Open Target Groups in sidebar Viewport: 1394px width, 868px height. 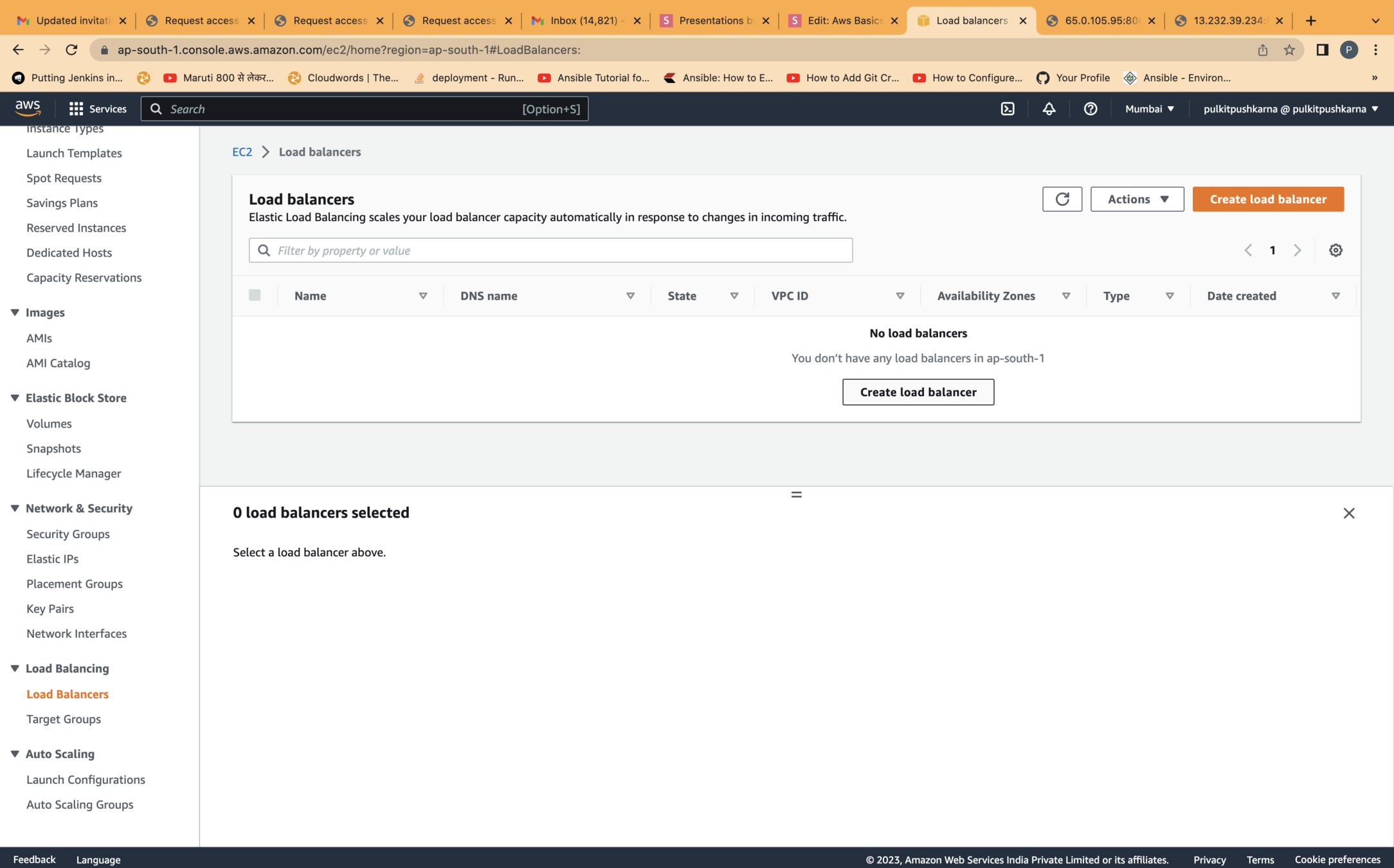[63, 719]
